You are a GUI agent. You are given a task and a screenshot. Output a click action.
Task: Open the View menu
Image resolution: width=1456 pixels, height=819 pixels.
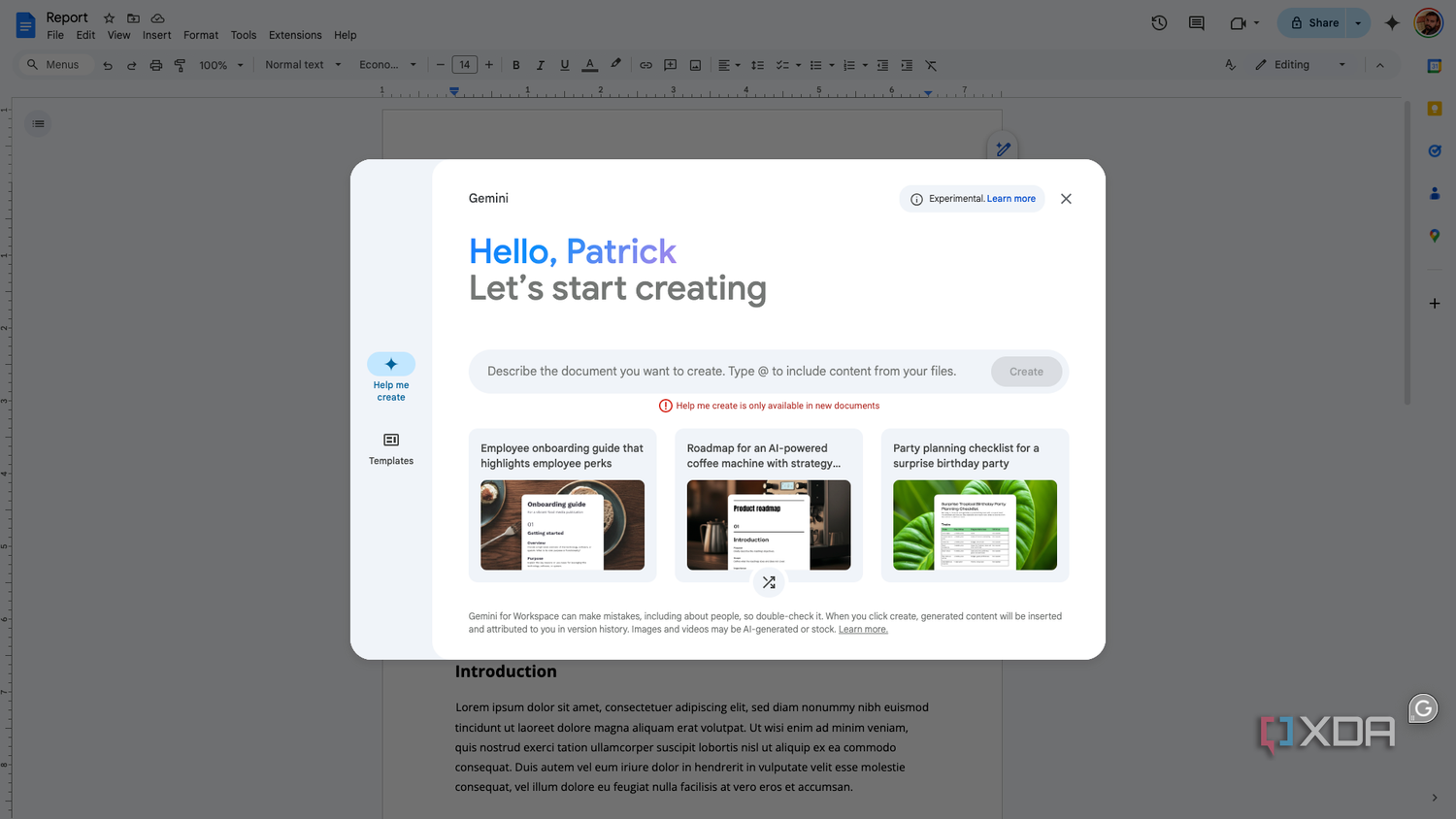tap(118, 35)
